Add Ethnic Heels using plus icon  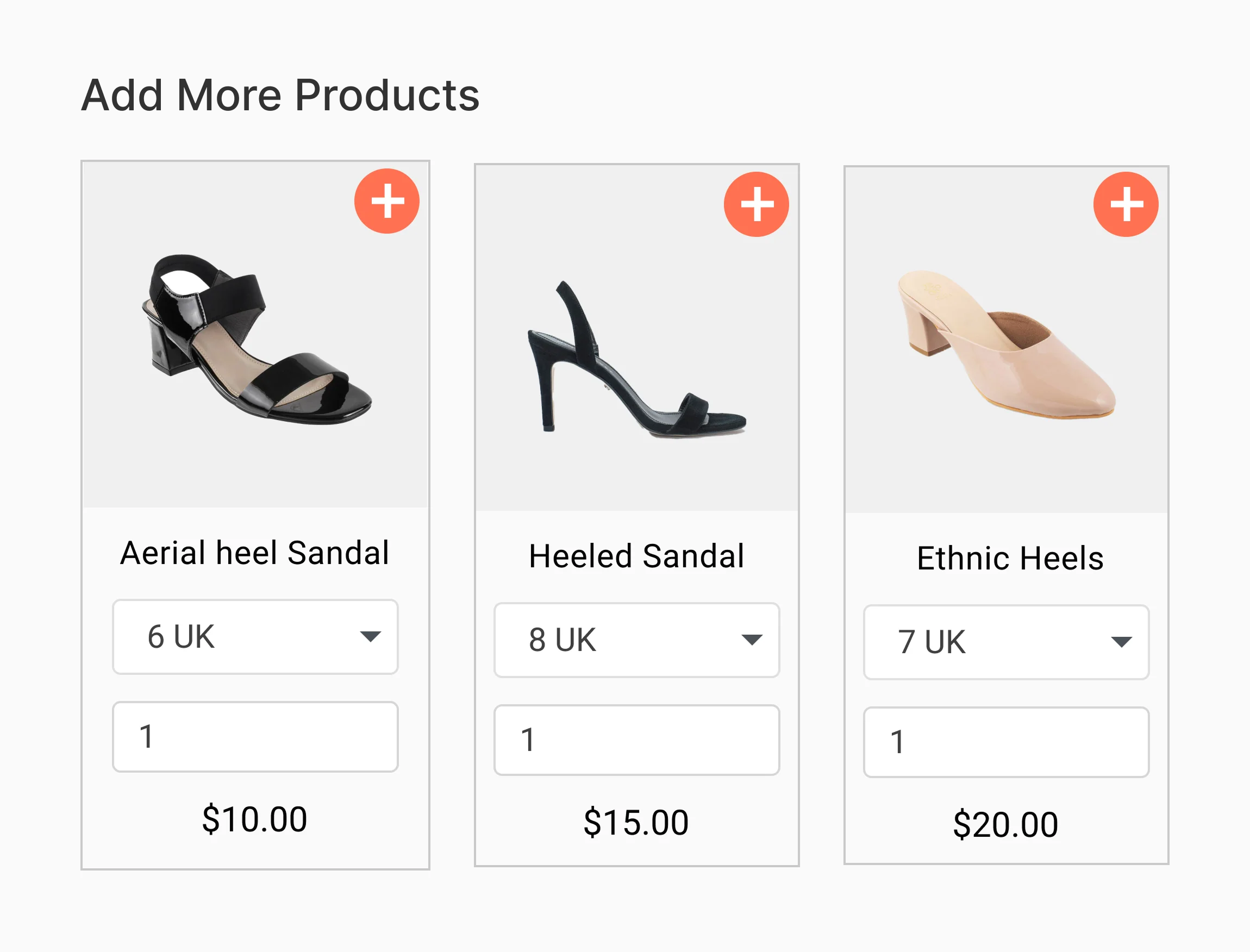1126,204
